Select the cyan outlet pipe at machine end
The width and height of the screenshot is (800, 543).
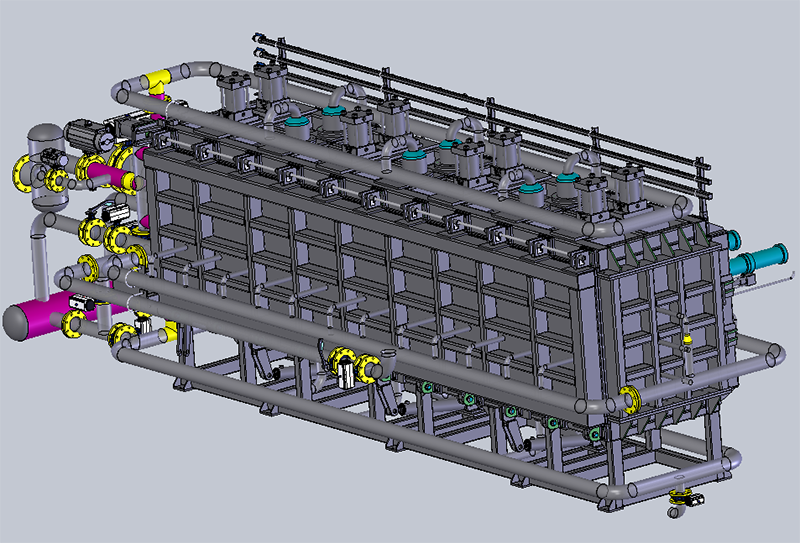point(758,259)
